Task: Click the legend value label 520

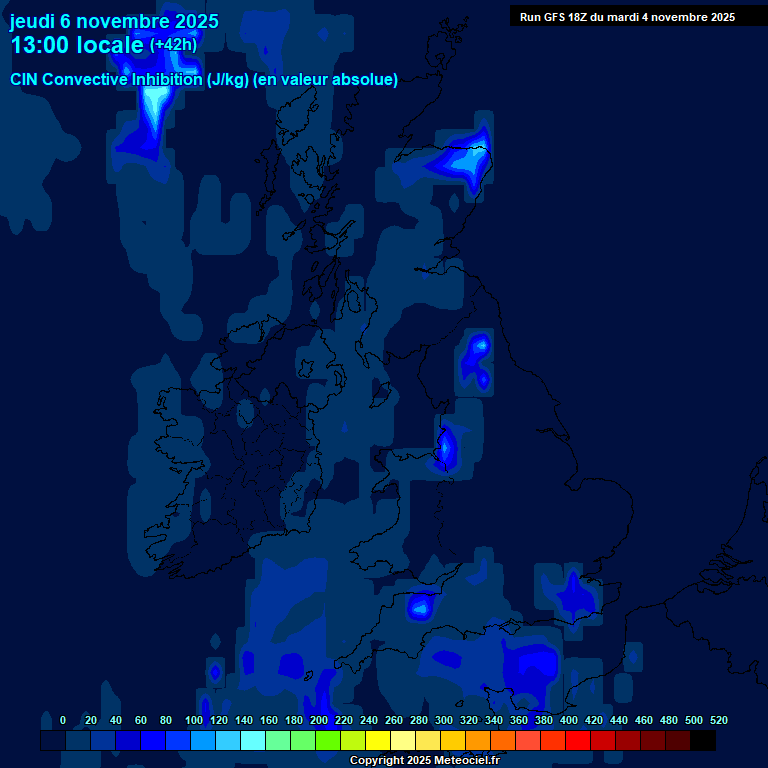Action: coord(718,720)
